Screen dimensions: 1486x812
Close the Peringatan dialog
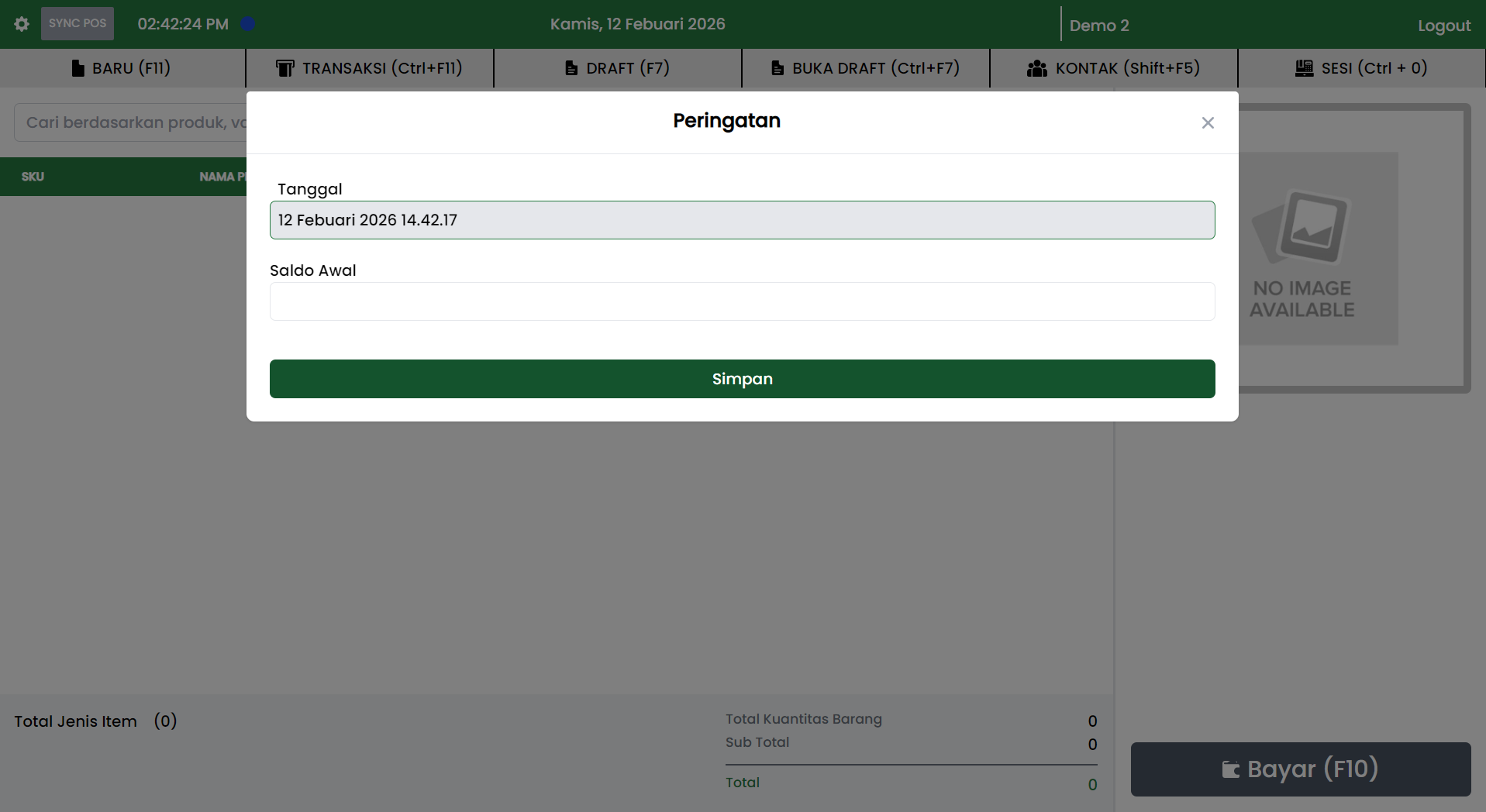pos(1207,123)
